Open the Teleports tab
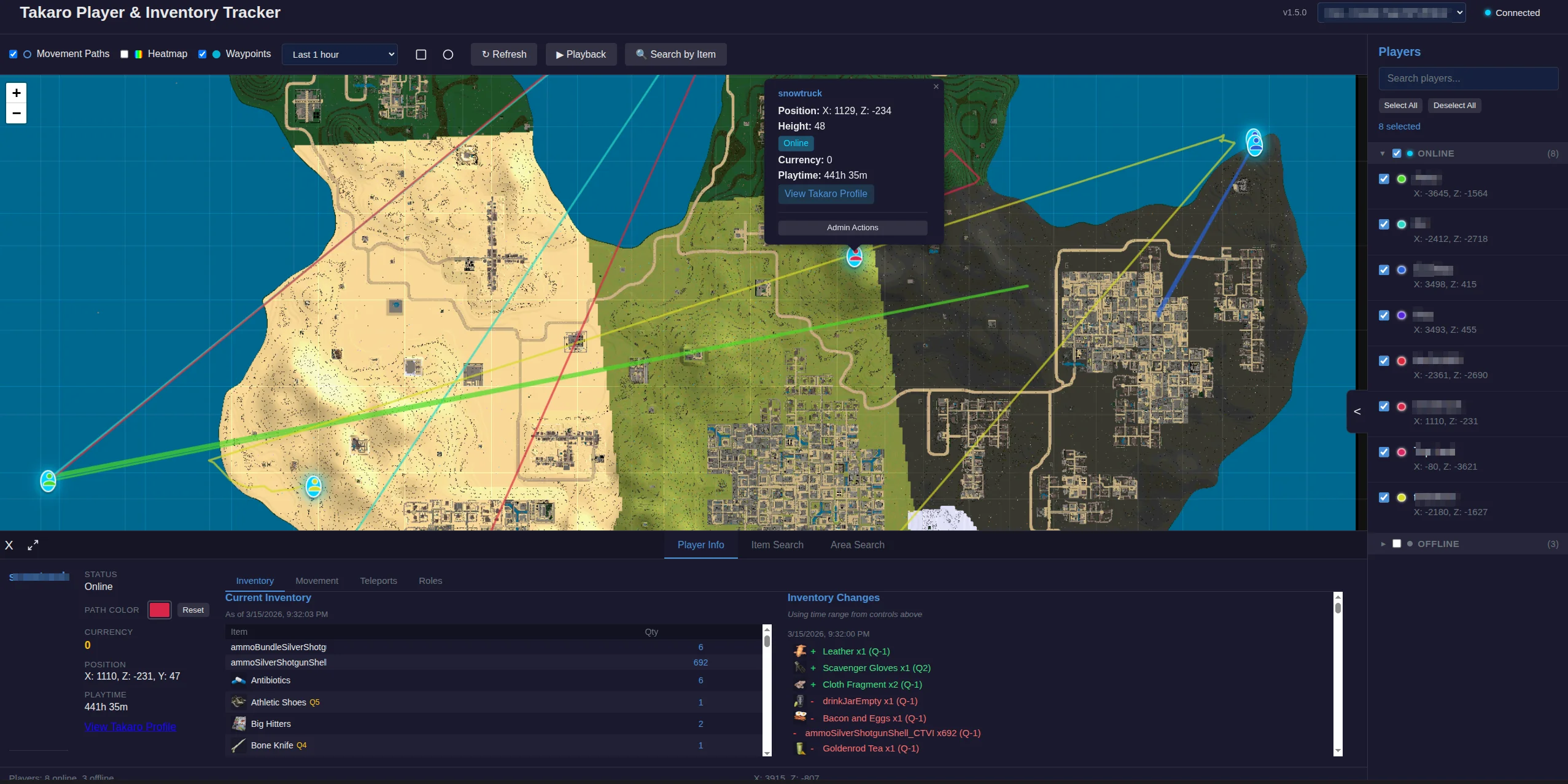Image resolution: width=1568 pixels, height=784 pixels. pyautogui.click(x=378, y=580)
